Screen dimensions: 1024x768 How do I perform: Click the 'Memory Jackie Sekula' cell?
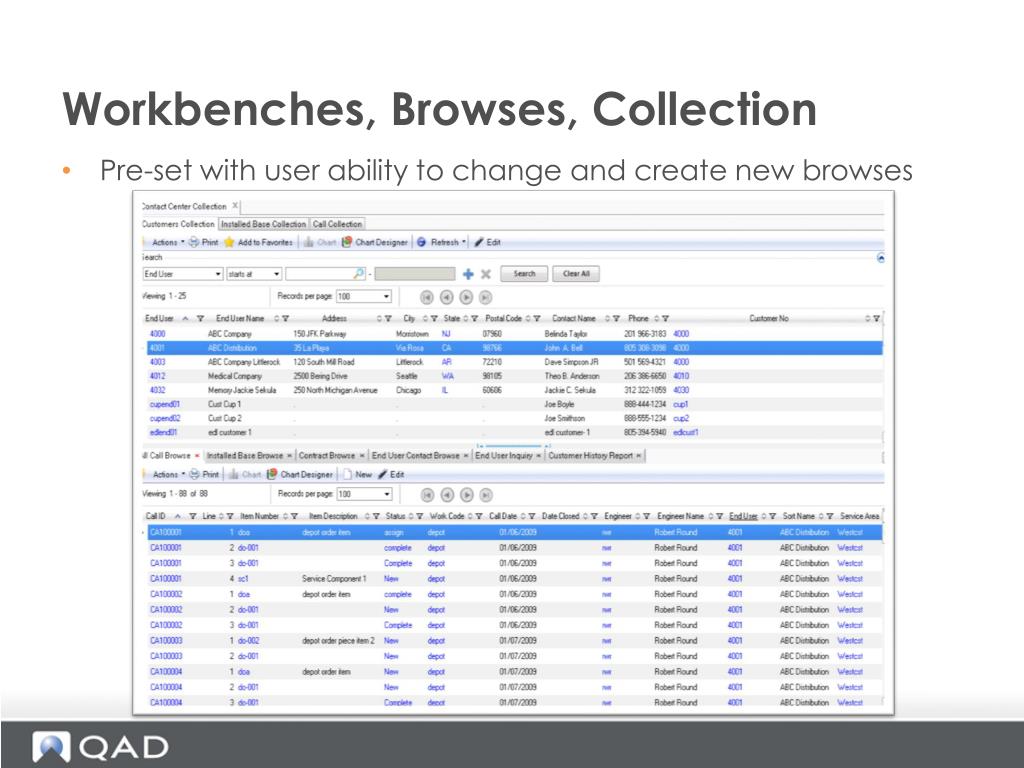tap(242, 391)
